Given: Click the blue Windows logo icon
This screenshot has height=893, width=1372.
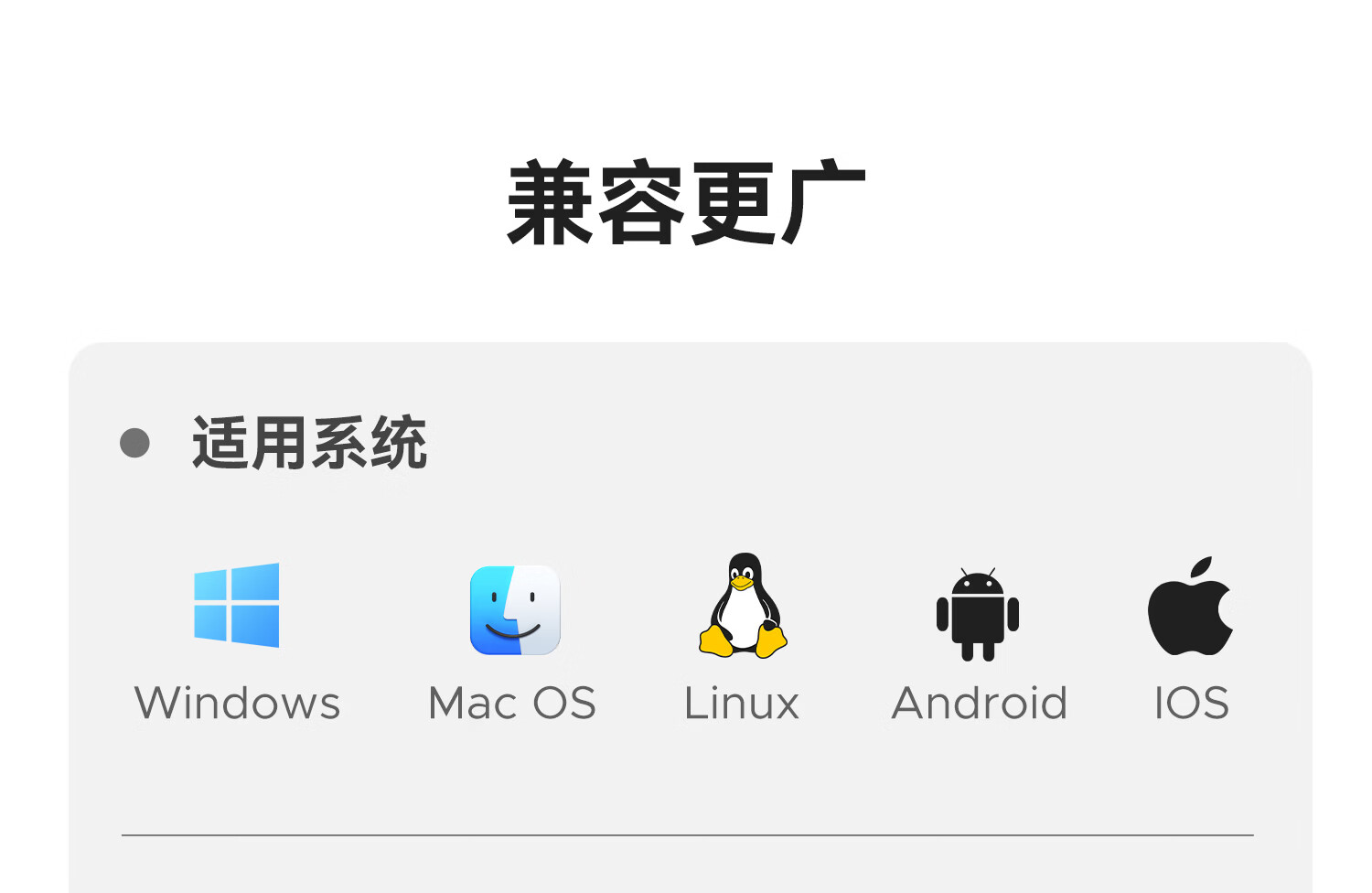Looking at the screenshot, I should tap(237, 606).
